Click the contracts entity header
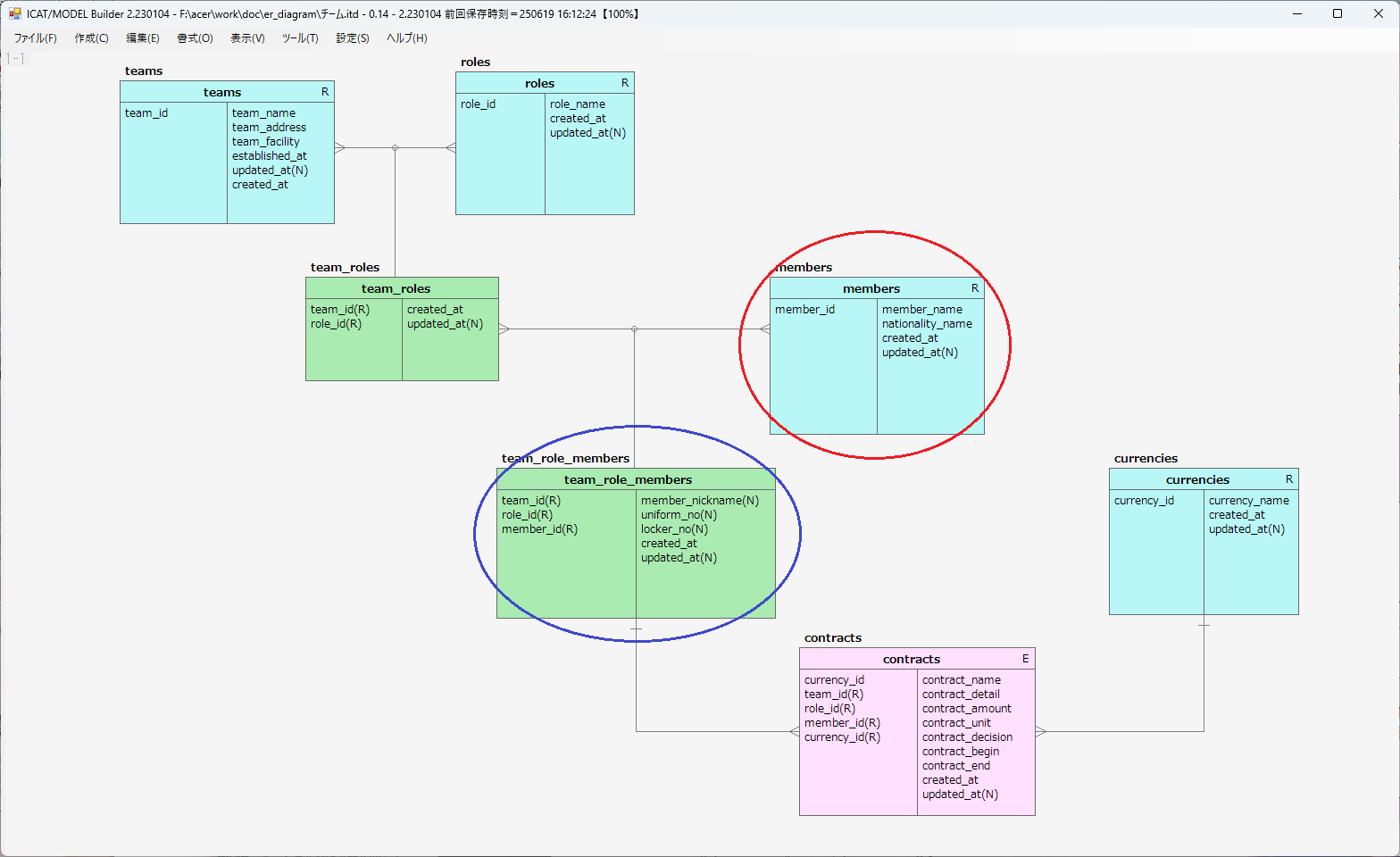The image size is (1400, 857). 911,659
